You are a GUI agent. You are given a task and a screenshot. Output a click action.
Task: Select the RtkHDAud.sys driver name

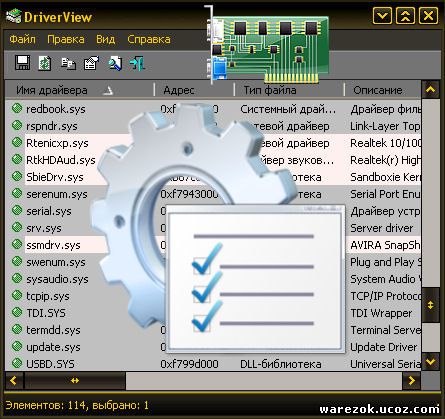tap(61, 160)
